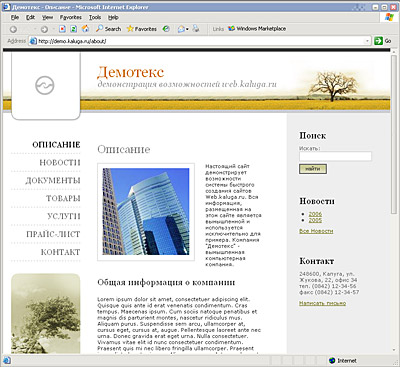Open the 2006 news link

click(x=315, y=214)
